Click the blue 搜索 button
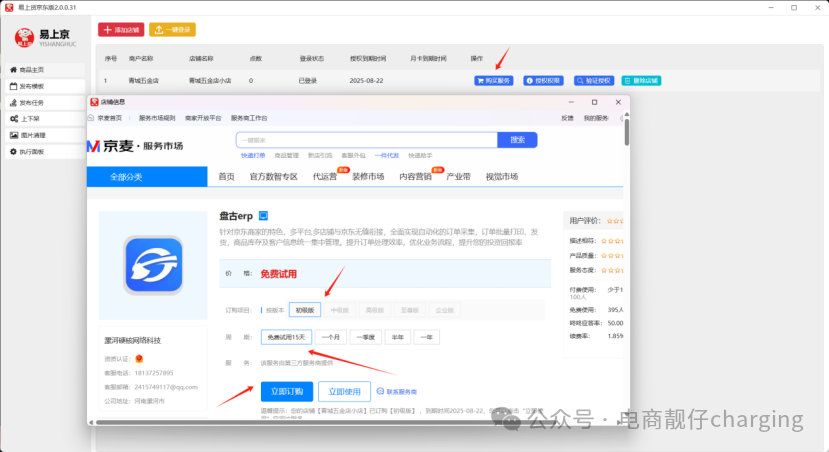Screen dimensions: 829x452 (x=518, y=140)
